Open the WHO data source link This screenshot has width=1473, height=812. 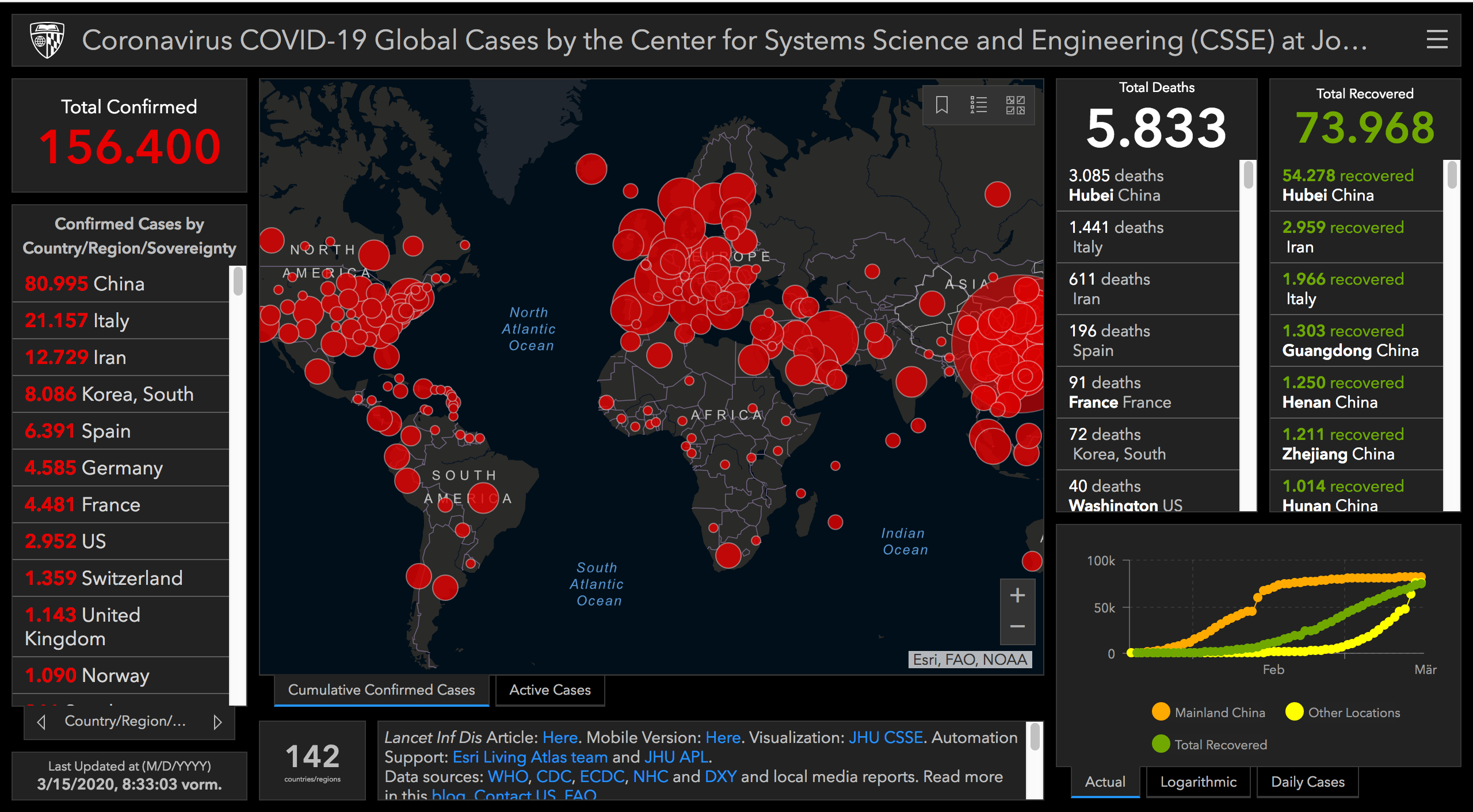pyautogui.click(x=507, y=776)
